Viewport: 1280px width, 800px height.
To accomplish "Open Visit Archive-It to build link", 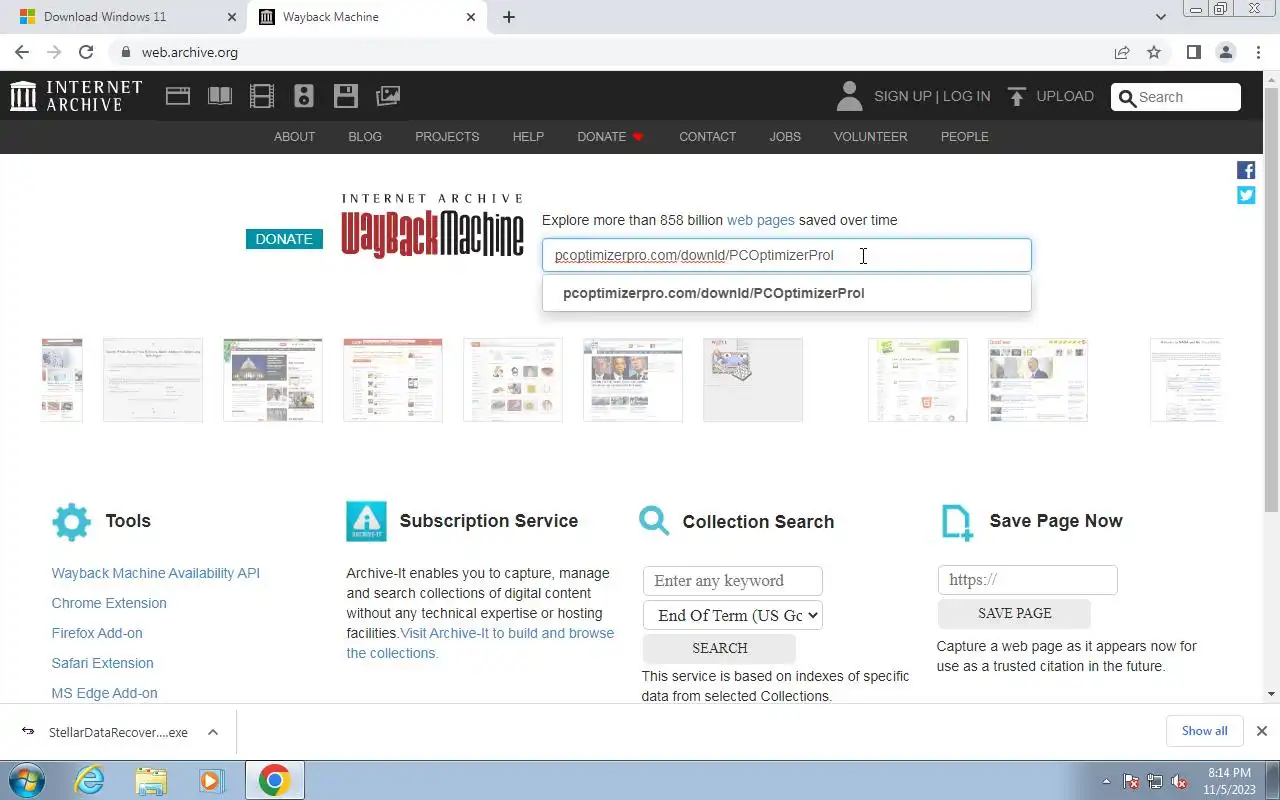I will 481,643.
